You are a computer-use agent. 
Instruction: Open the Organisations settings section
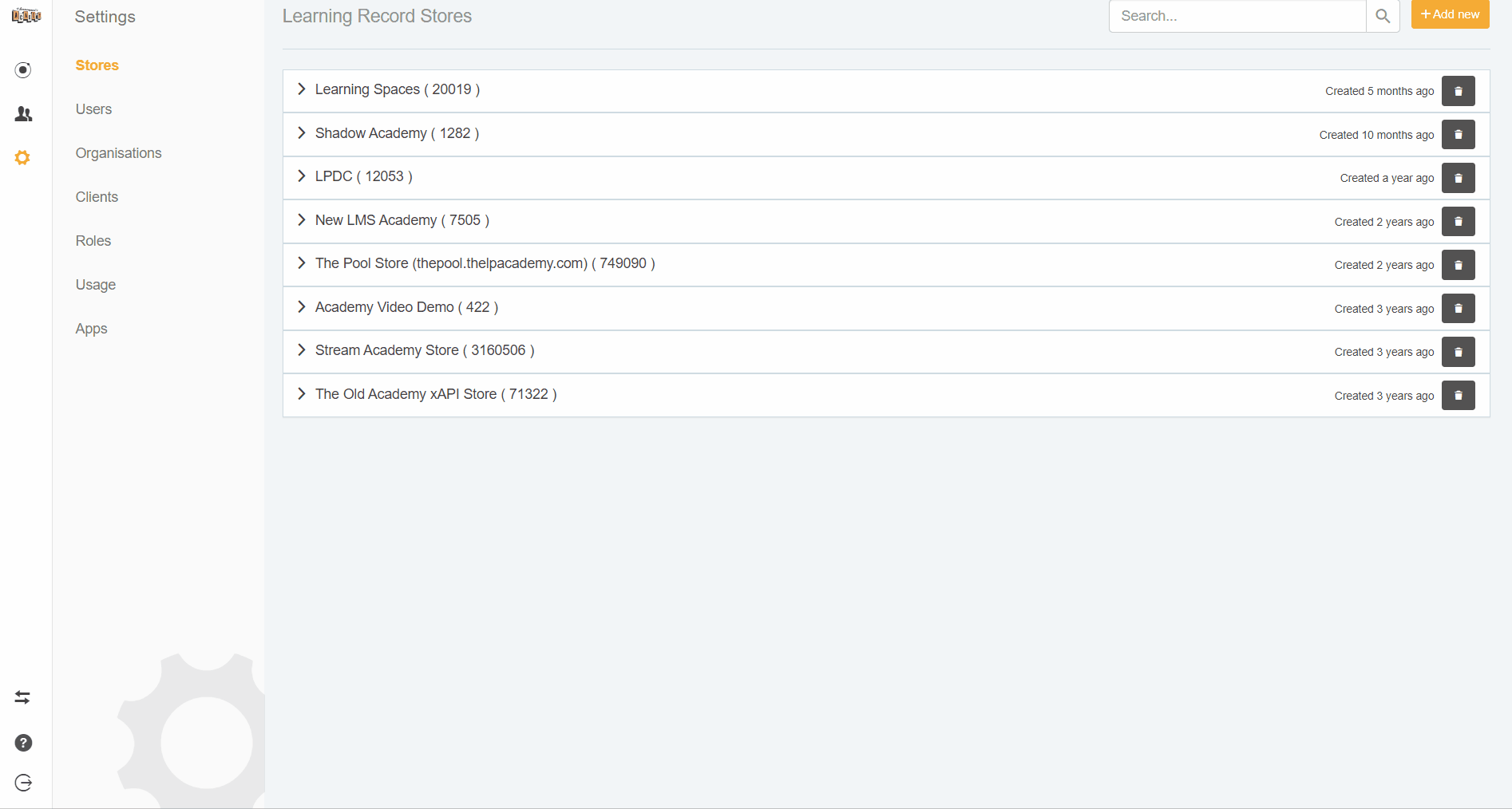[x=118, y=152]
